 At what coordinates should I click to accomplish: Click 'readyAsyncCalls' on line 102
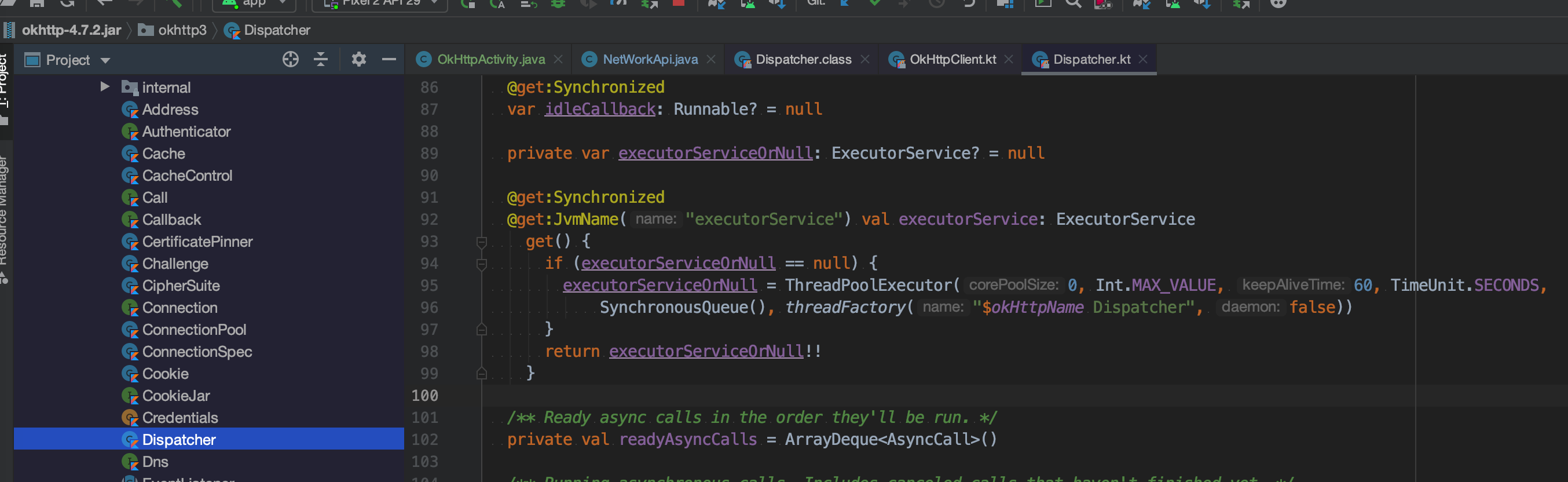click(x=688, y=439)
